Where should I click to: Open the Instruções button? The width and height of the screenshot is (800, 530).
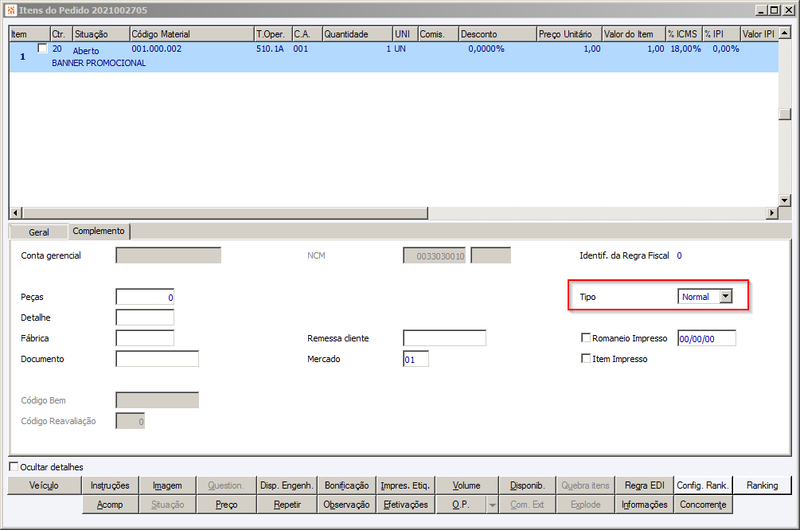click(x=110, y=485)
